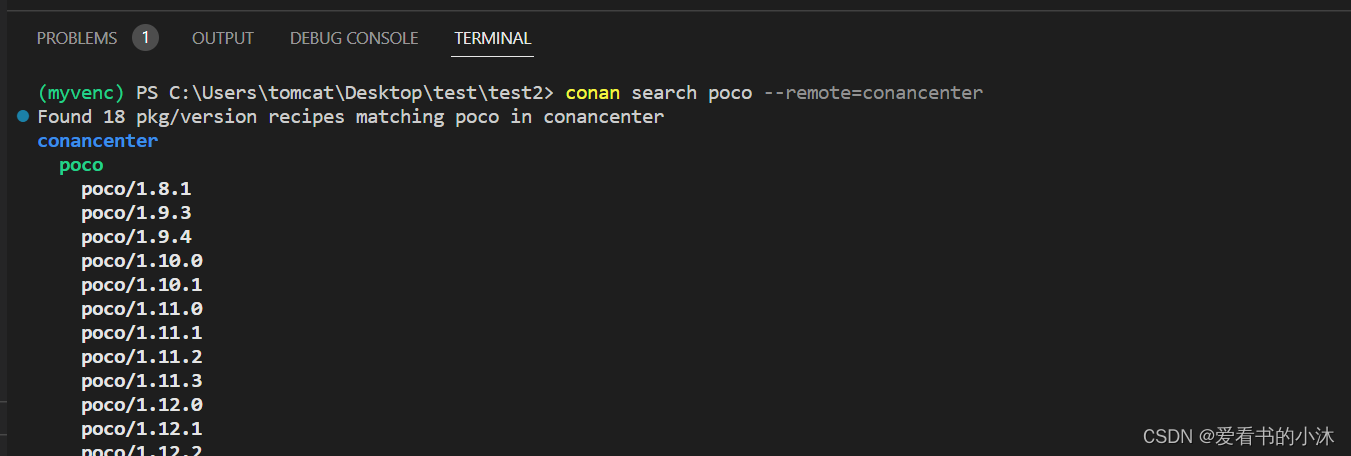Open the PROBLEMS tab

coord(77,38)
